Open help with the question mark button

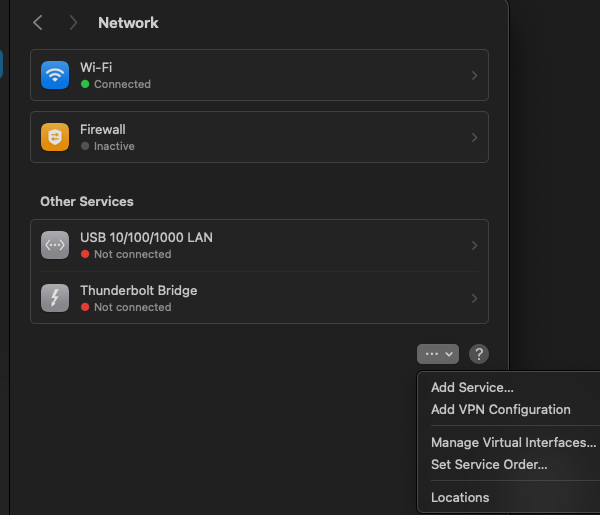pyautogui.click(x=479, y=354)
